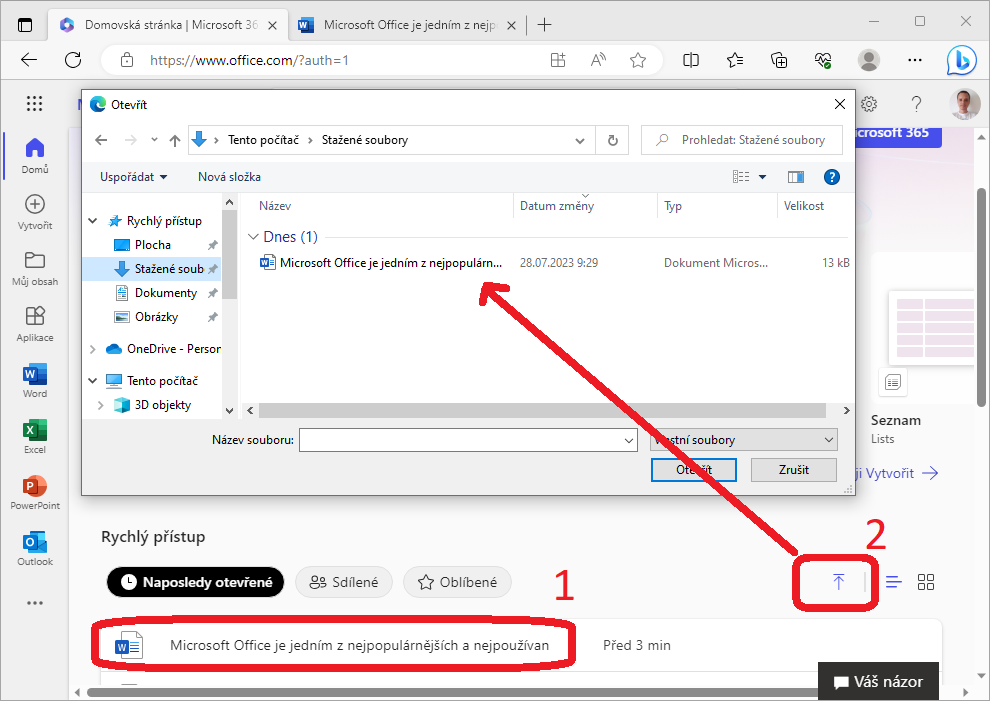
Task: Open the Microsoft 365 app launcher grid
Action: click(x=35, y=103)
